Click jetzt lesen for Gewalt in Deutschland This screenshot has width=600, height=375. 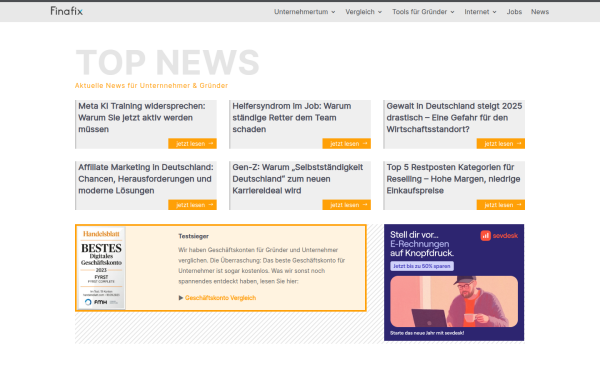(501, 143)
